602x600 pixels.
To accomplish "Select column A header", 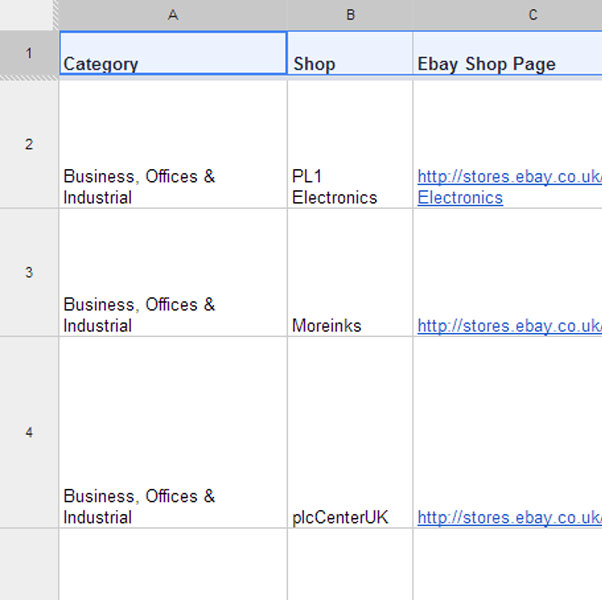I will (x=173, y=15).
